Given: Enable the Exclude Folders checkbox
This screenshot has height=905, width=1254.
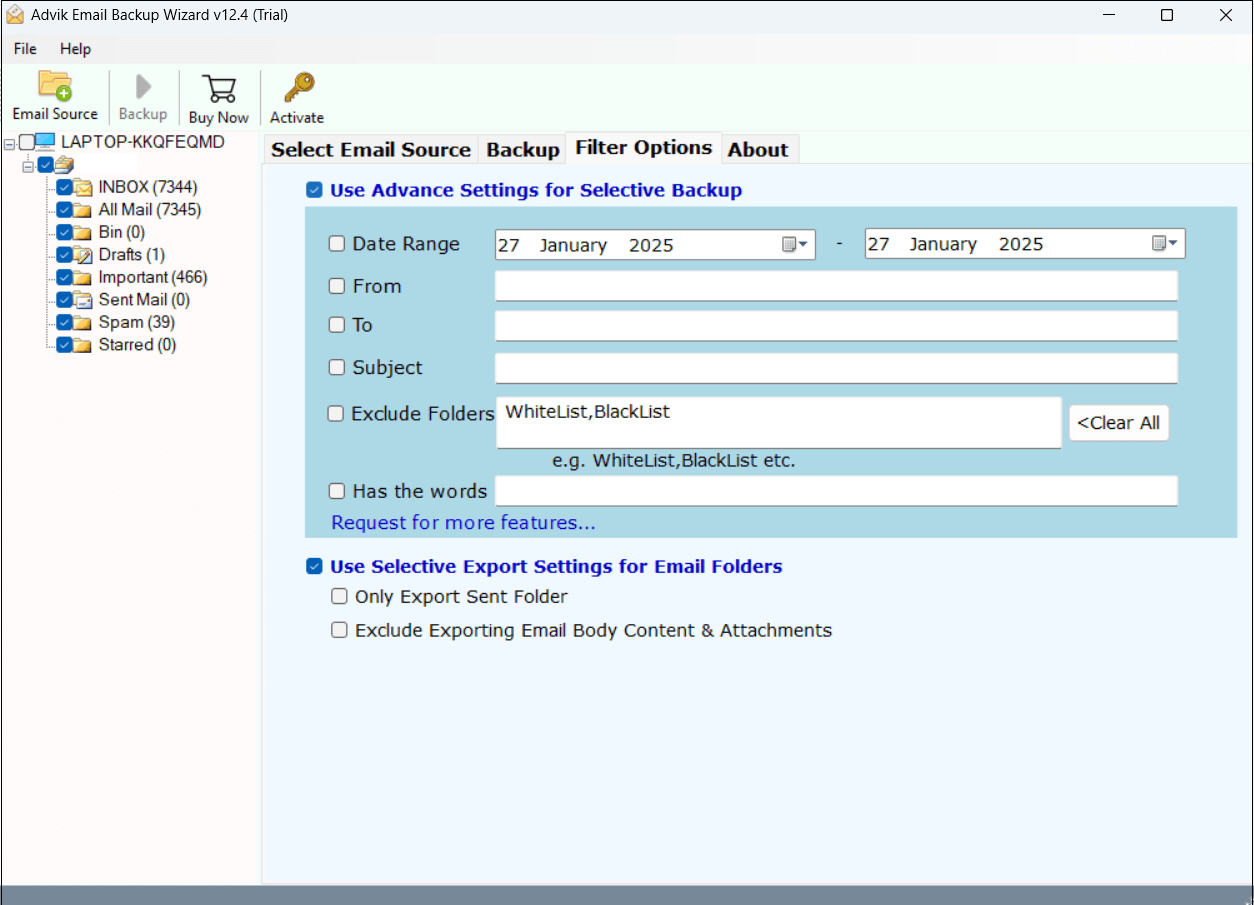Looking at the screenshot, I should [x=336, y=414].
